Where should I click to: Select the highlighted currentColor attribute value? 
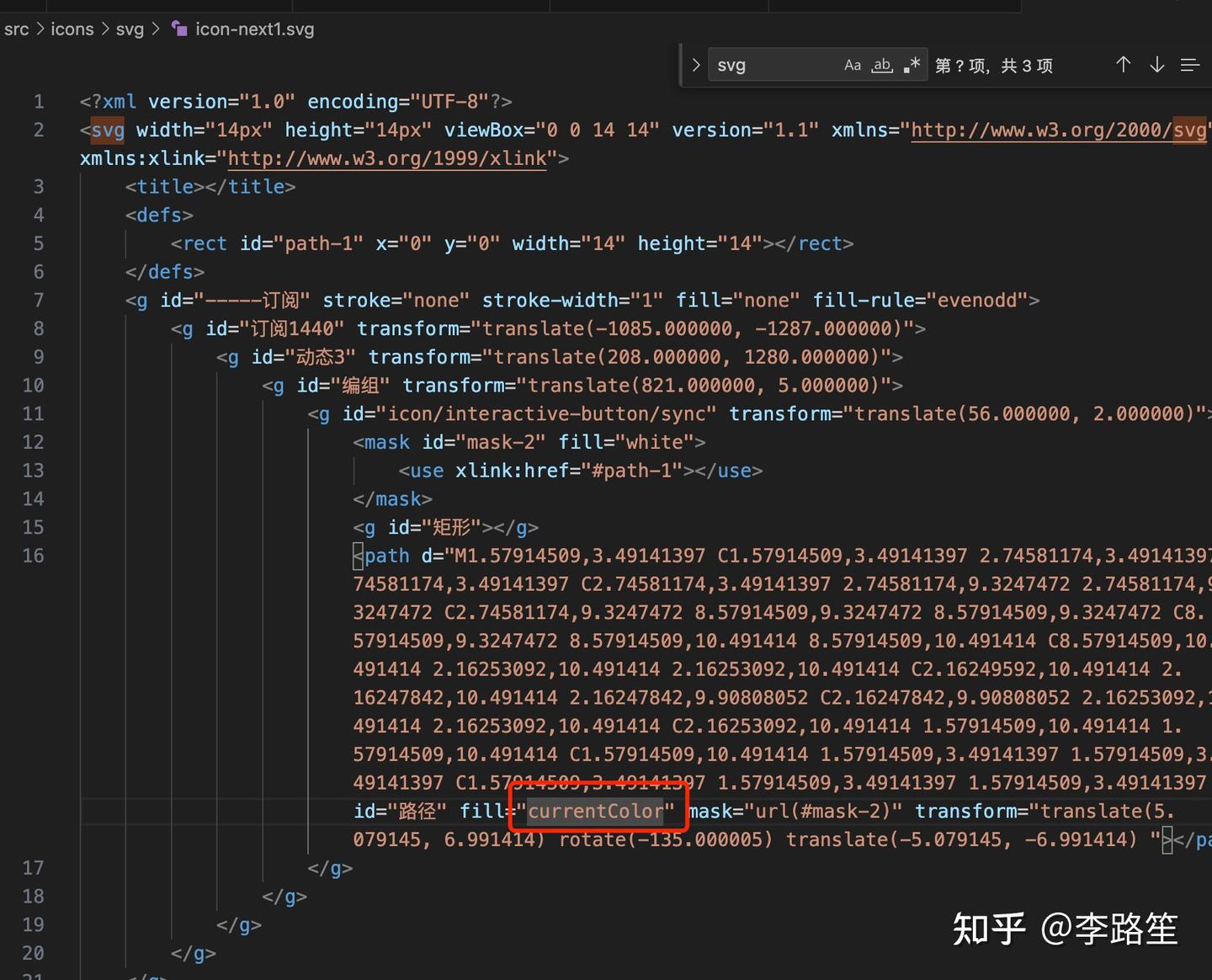[x=598, y=811]
